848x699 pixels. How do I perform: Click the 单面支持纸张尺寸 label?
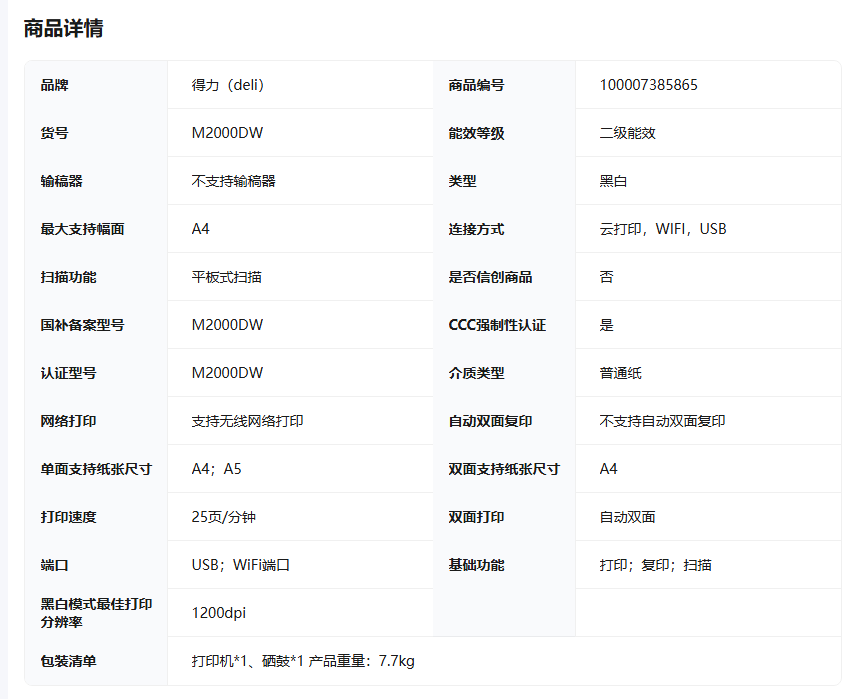(x=96, y=469)
